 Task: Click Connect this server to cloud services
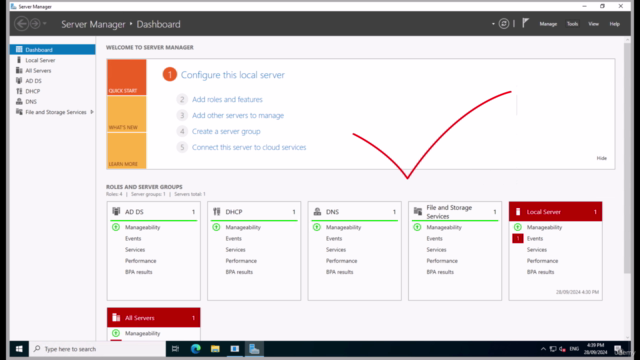(249, 147)
